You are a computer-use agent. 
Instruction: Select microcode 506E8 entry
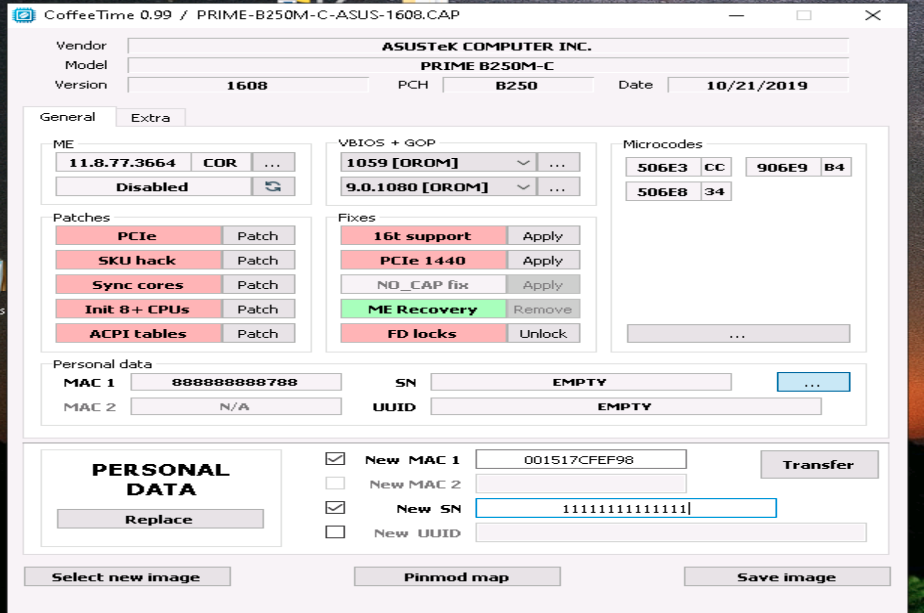(663, 192)
